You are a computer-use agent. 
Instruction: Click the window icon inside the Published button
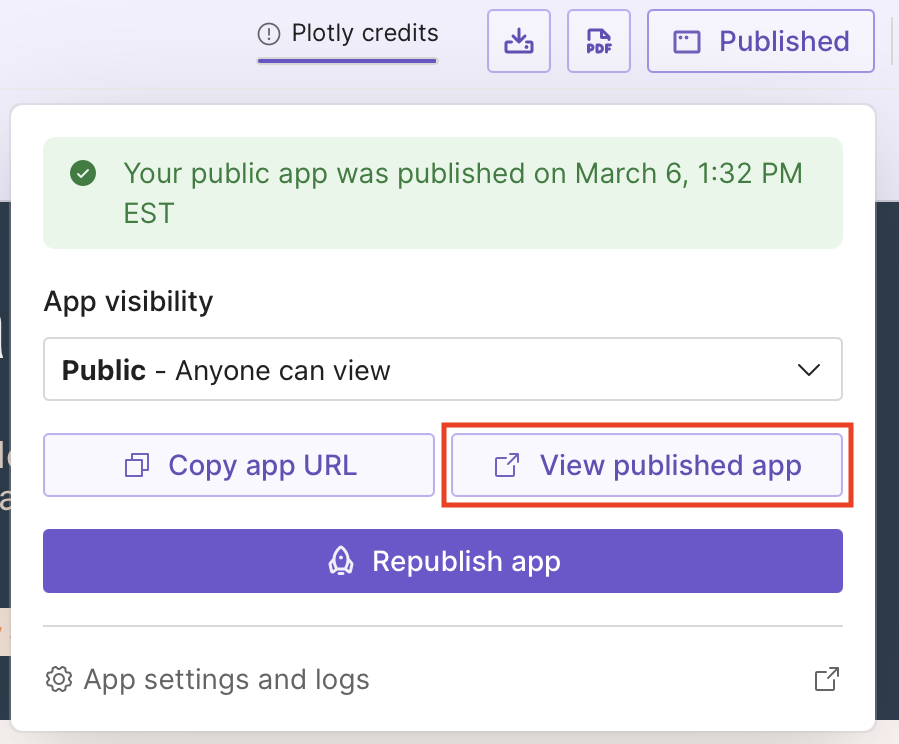(x=685, y=41)
